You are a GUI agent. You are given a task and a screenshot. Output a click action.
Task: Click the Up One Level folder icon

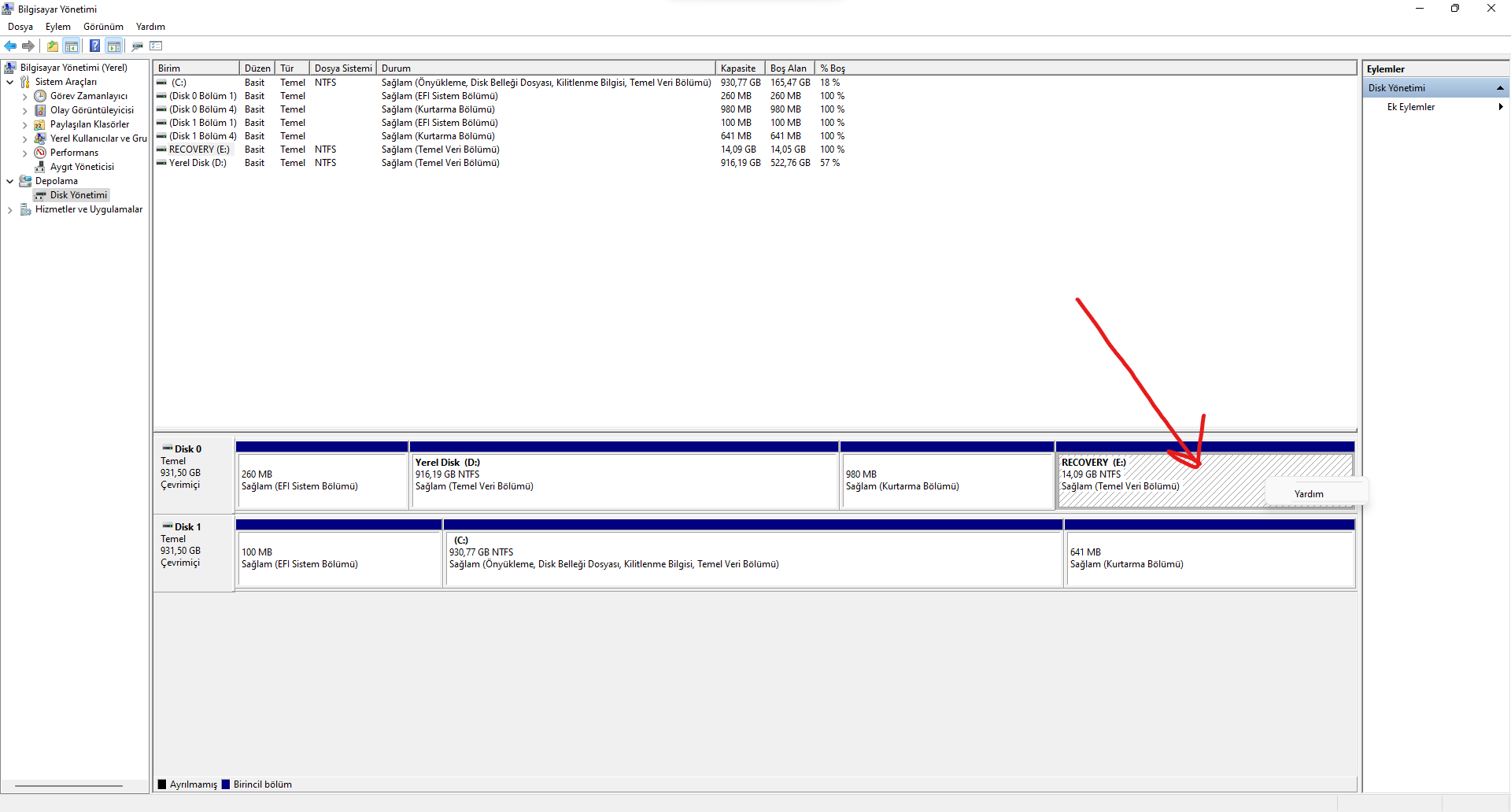pyautogui.click(x=53, y=46)
